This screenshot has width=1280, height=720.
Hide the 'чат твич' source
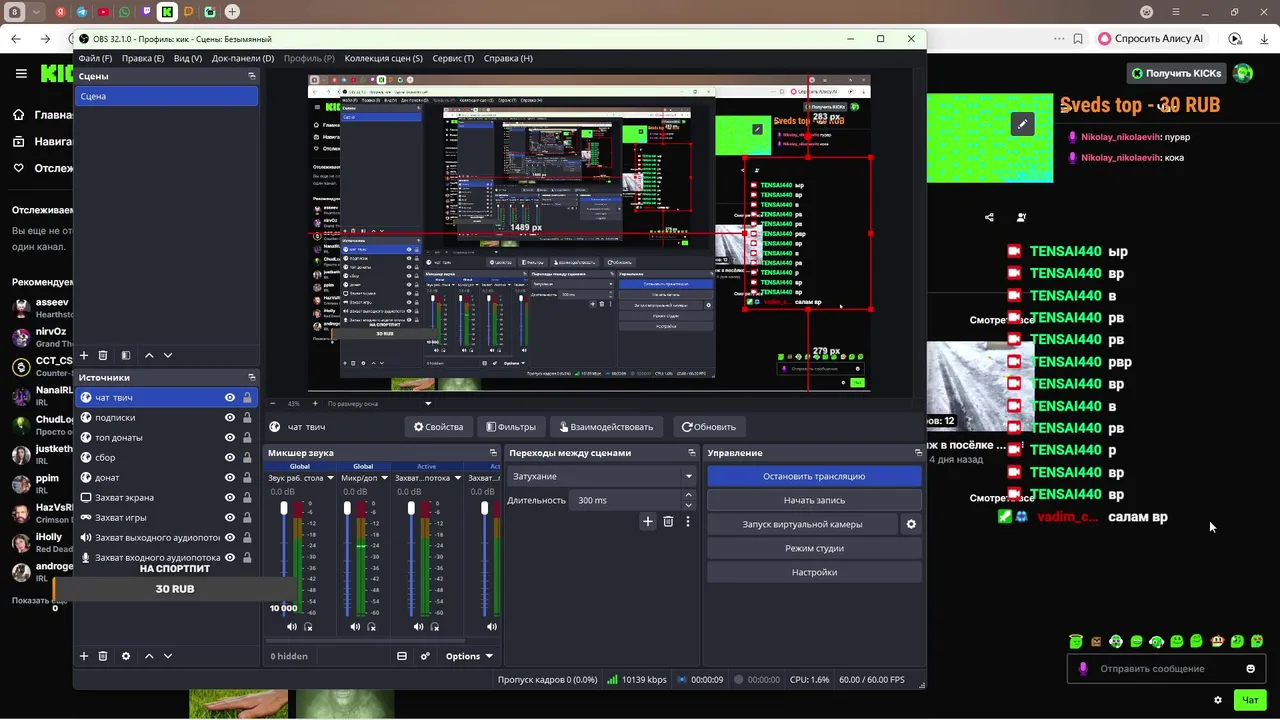coord(230,398)
